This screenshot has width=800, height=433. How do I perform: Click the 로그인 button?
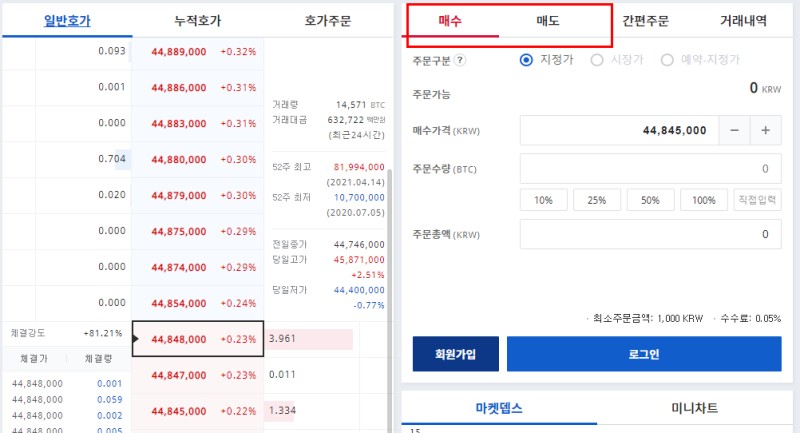coord(644,354)
